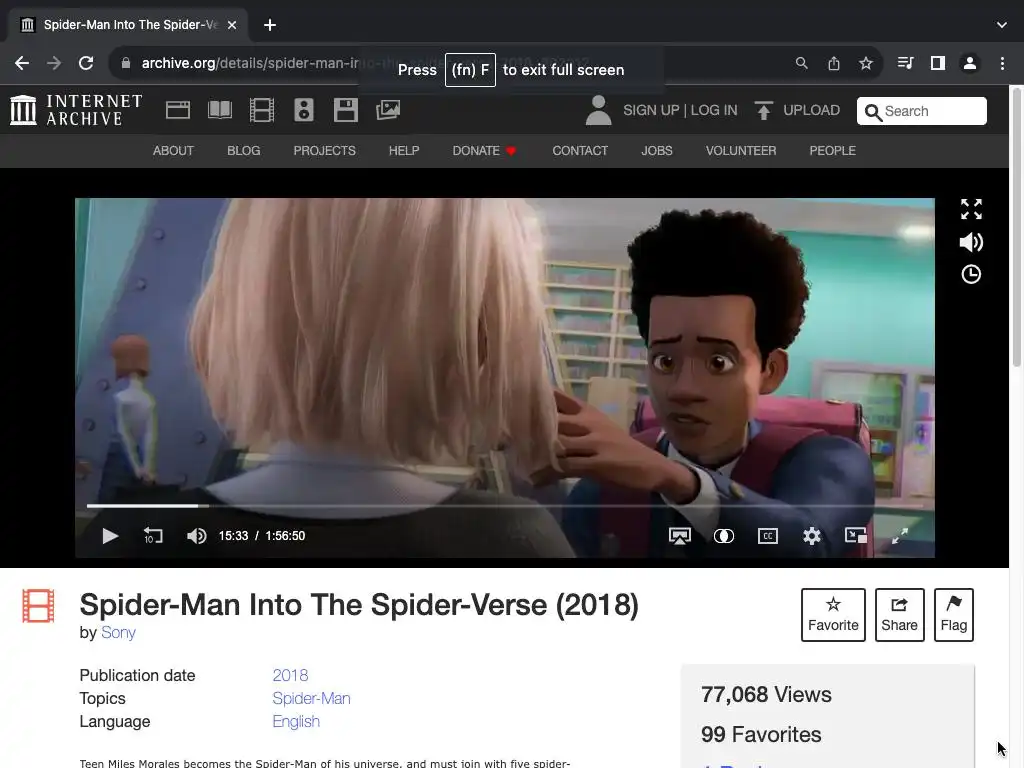The height and width of the screenshot is (768, 1024).
Task: Open the JOBS menu item
Action: [x=656, y=151]
